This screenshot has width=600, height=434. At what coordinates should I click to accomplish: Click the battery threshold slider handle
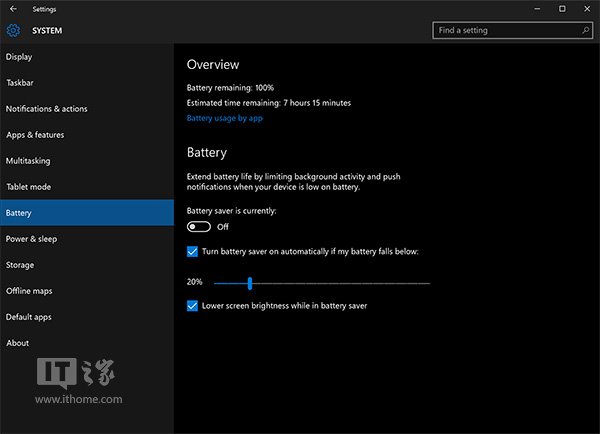(x=249, y=283)
